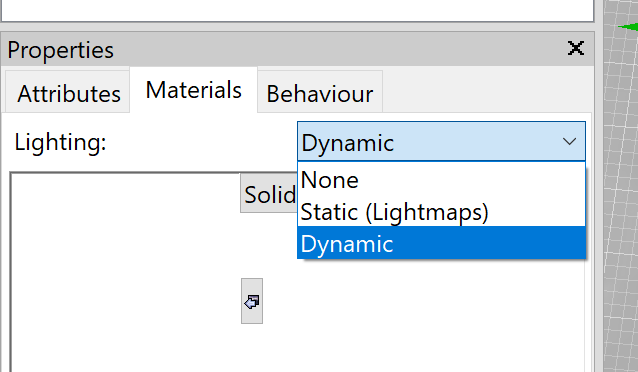Screen dimensions: 638x372
Task: Collapse the Lighting dropdown showing Dynamic
Action: click(441, 141)
